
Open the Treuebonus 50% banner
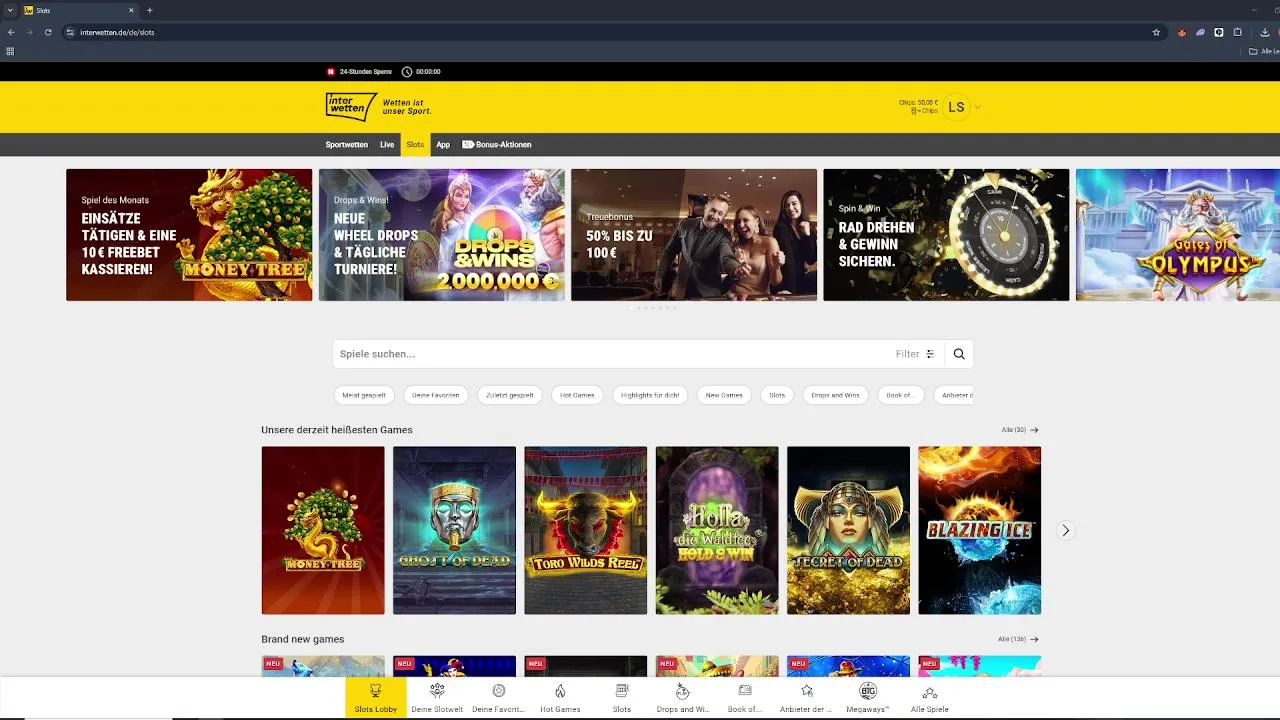pyautogui.click(x=694, y=235)
